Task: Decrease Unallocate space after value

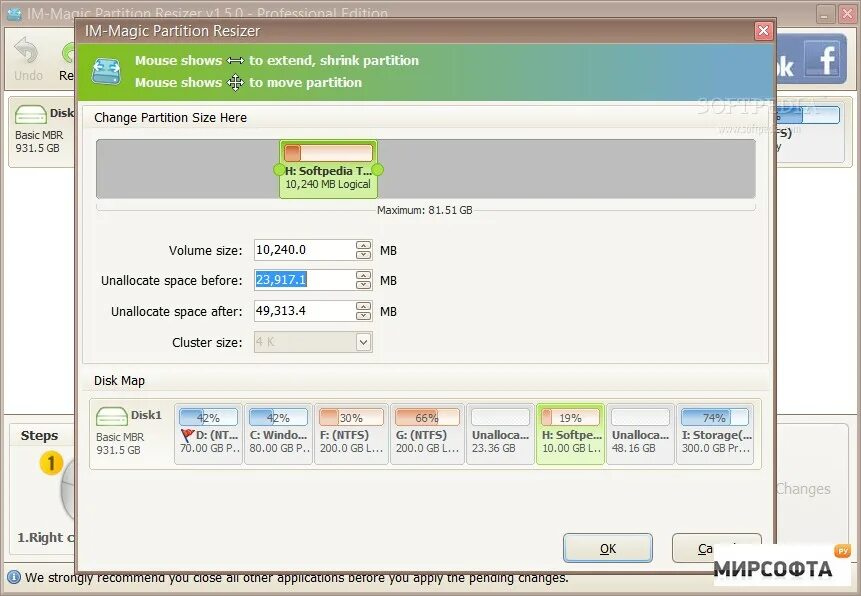Action: point(363,316)
